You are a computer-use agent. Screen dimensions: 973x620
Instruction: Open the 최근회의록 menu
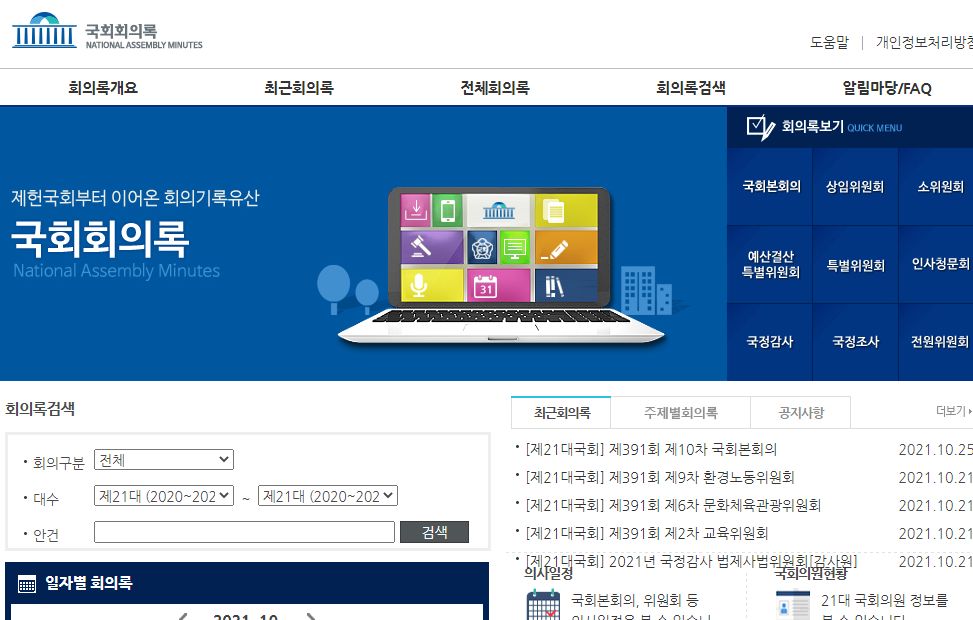(x=299, y=88)
